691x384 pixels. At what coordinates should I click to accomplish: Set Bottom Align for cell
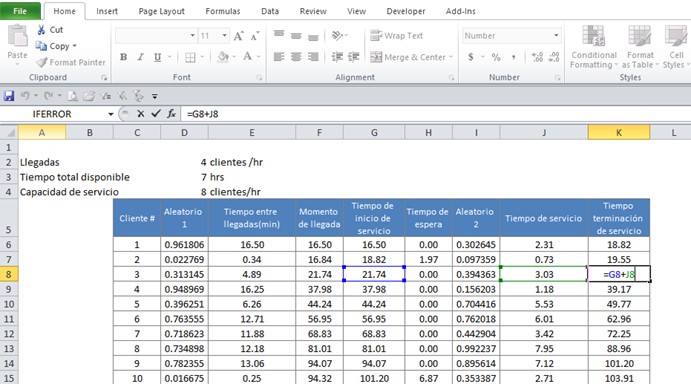[x=313, y=37]
